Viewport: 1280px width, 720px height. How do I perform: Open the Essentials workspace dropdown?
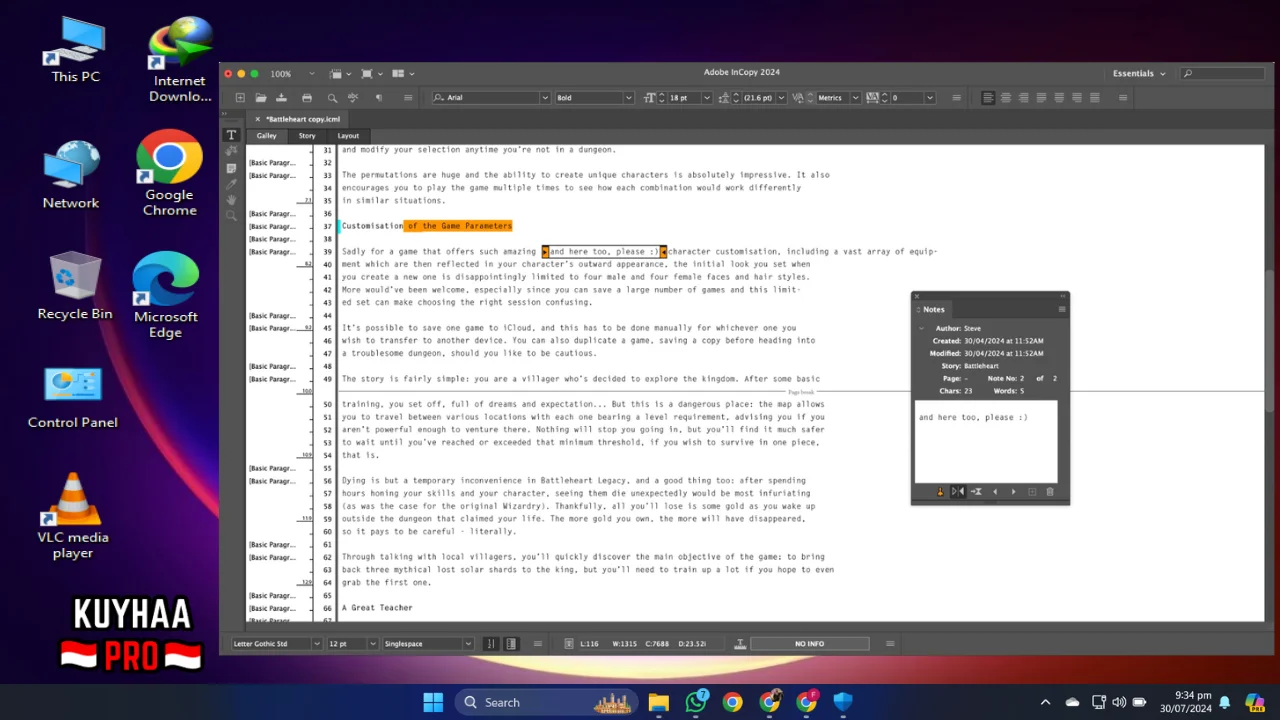click(1139, 73)
